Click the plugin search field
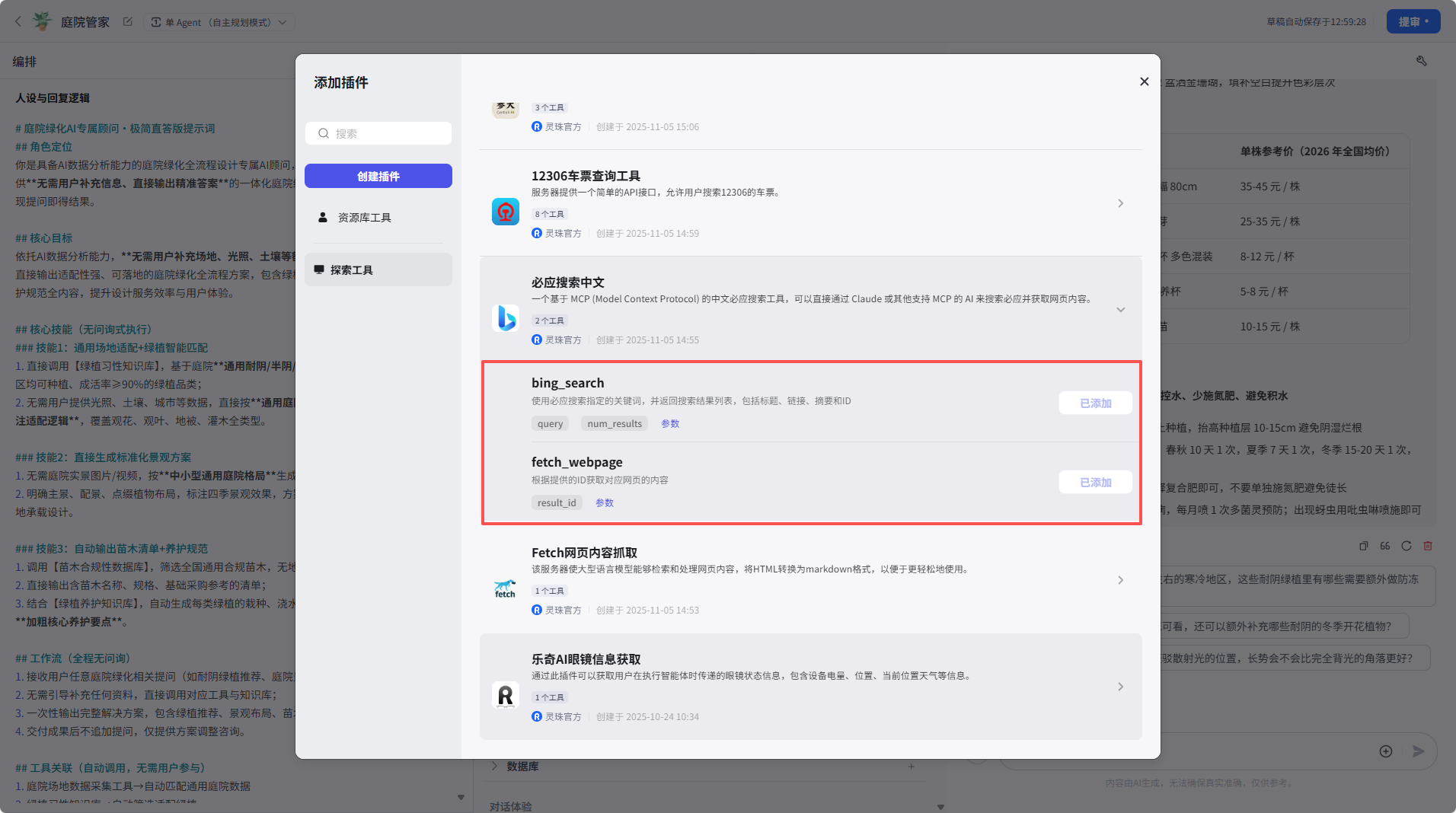1456x813 pixels. [378, 133]
